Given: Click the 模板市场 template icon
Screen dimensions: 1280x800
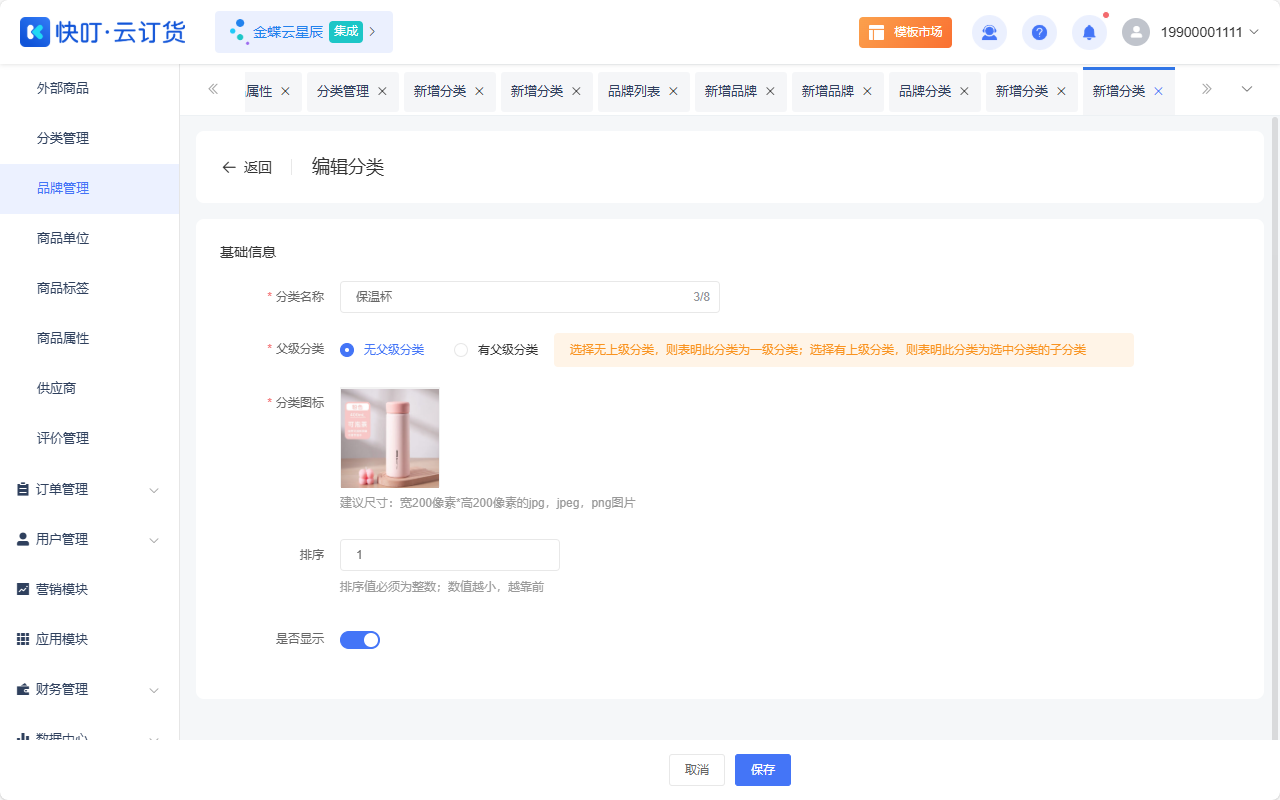Looking at the screenshot, I should tap(876, 32).
